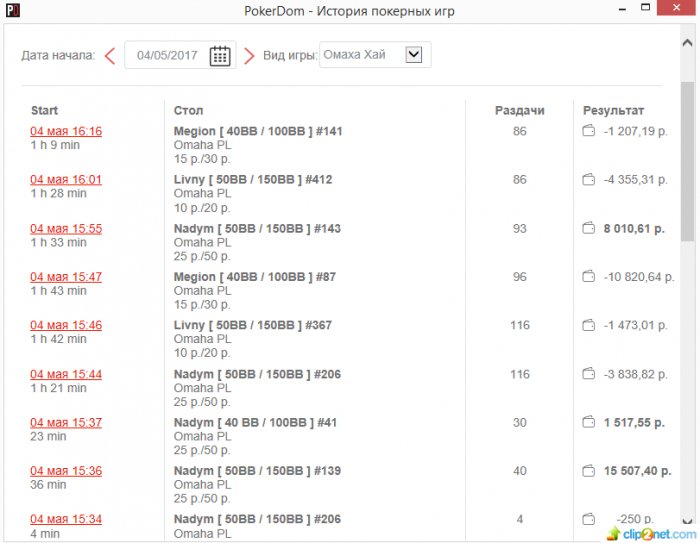Viewport: 700px width, 543px height.
Task: Click result value -10 820,64 р.
Action: click(639, 277)
